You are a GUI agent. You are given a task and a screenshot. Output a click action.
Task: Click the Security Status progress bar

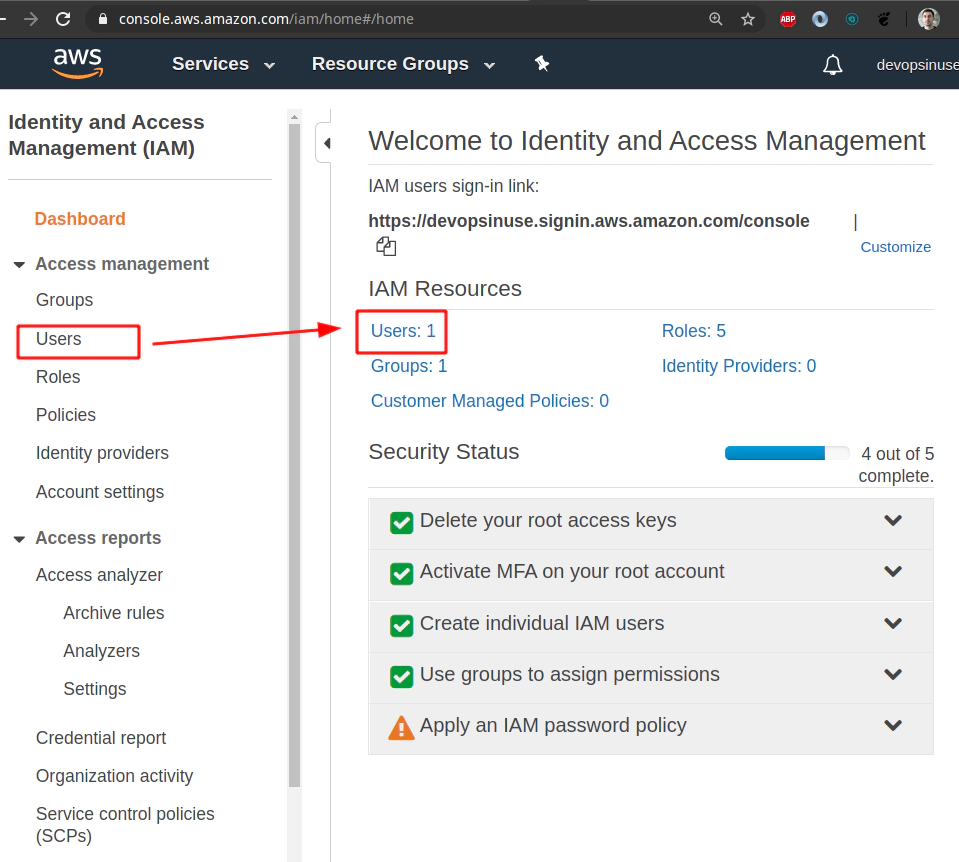coord(787,453)
